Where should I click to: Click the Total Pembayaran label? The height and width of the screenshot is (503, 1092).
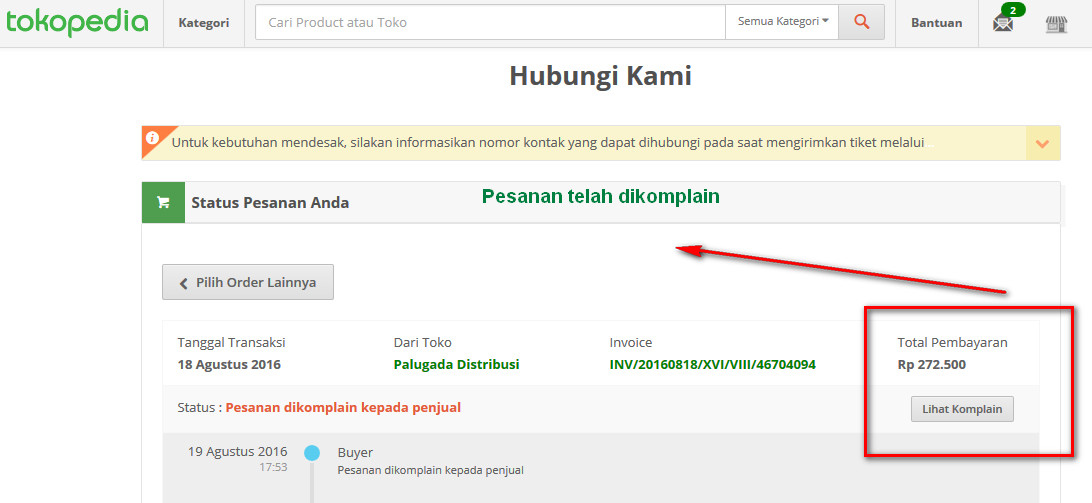click(952, 343)
